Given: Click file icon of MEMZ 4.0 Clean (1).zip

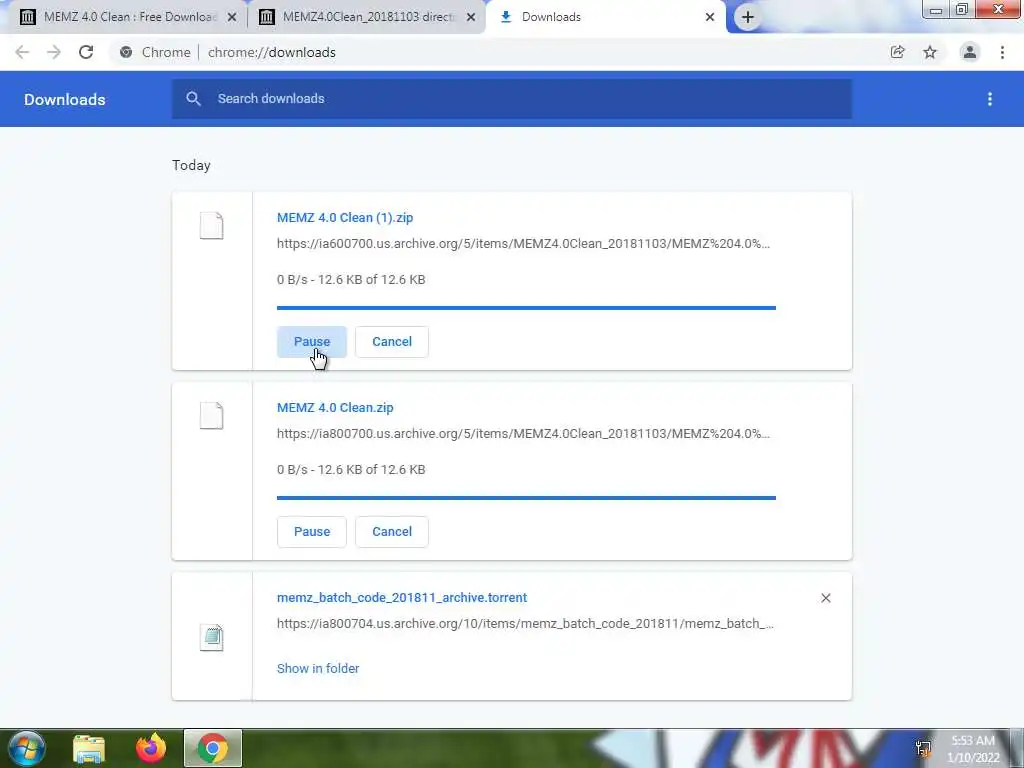Looking at the screenshot, I should 212,226.
